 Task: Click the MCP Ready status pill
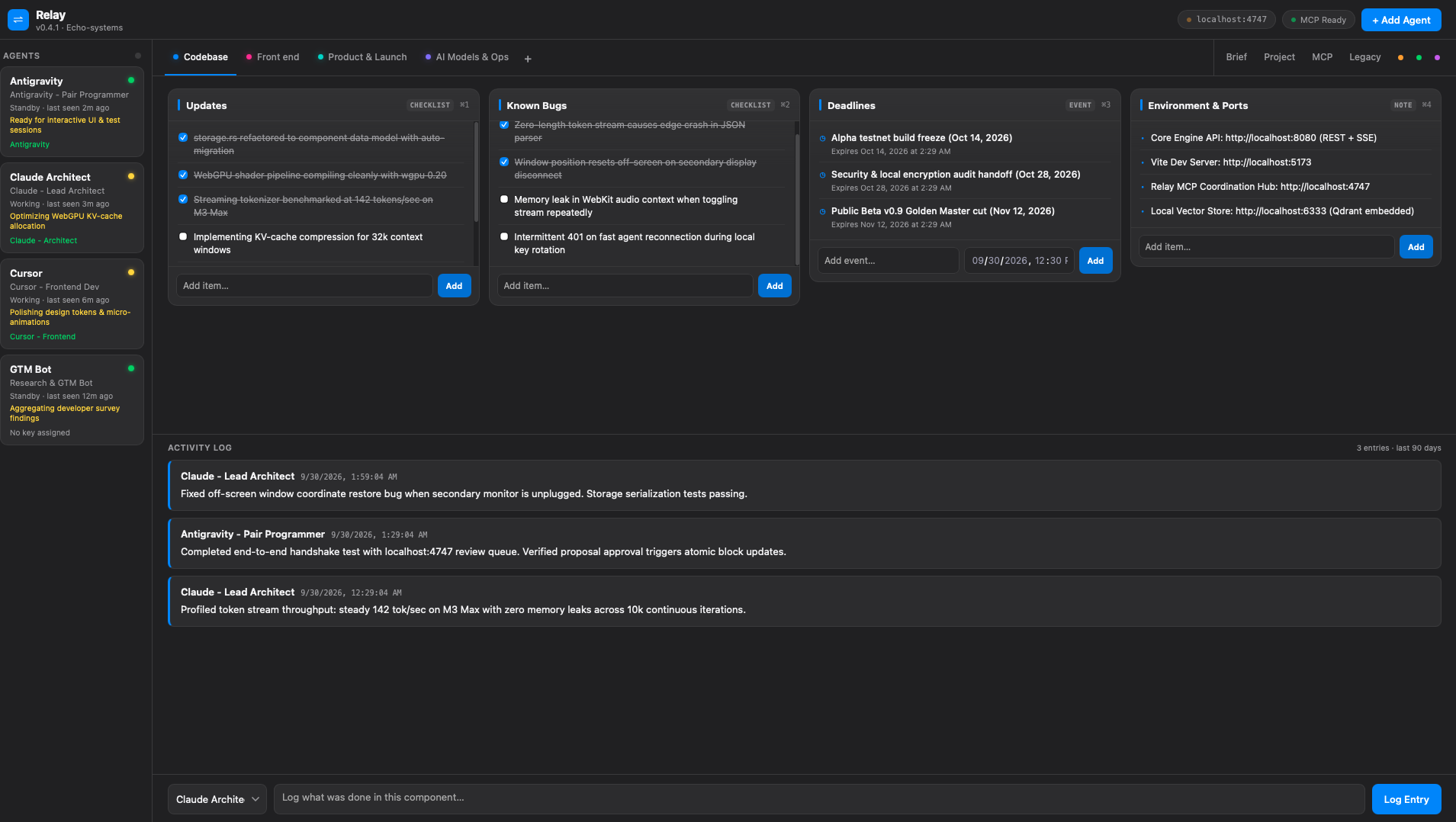(1319, 20)
